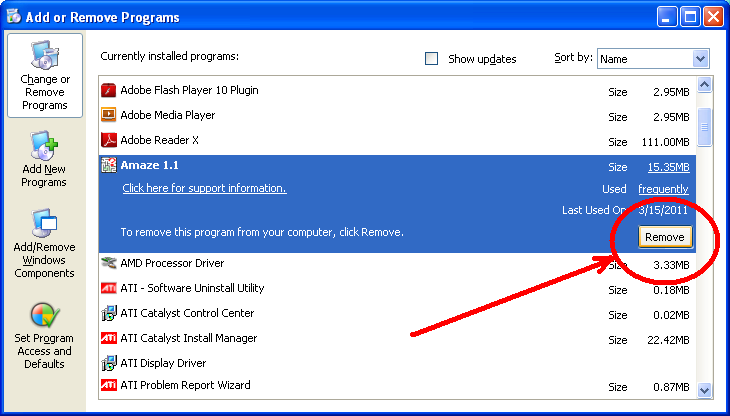Viewport: 730px width, 416px height.
Task: Open the Sort by Name dropdown
Action: (653, 59)
